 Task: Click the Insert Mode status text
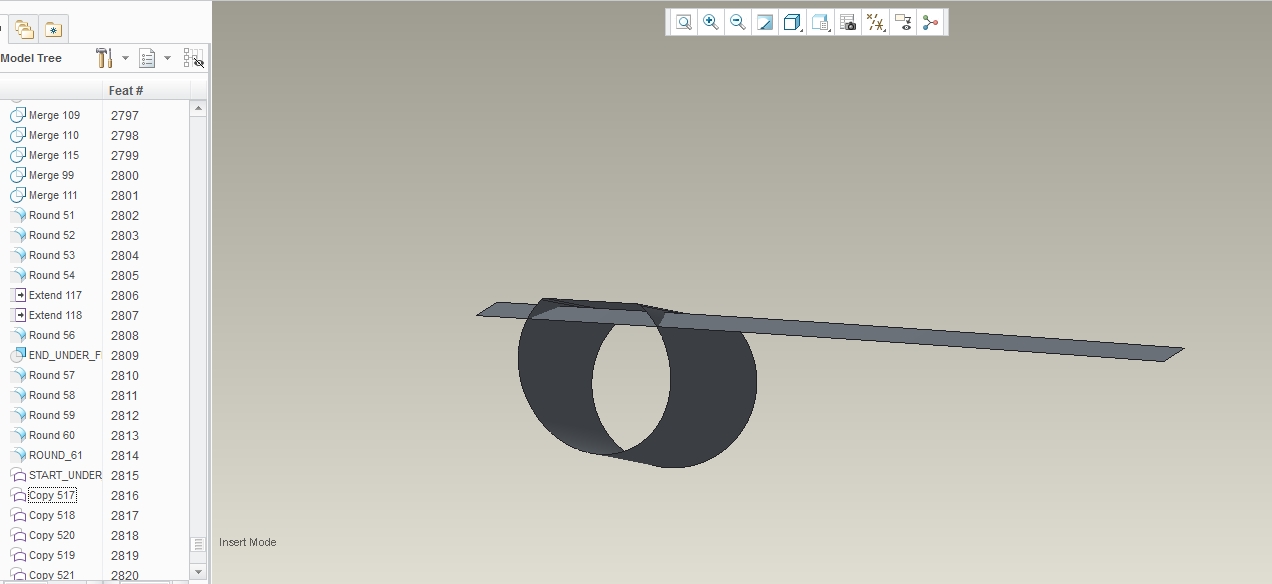[x=248, y=542]
